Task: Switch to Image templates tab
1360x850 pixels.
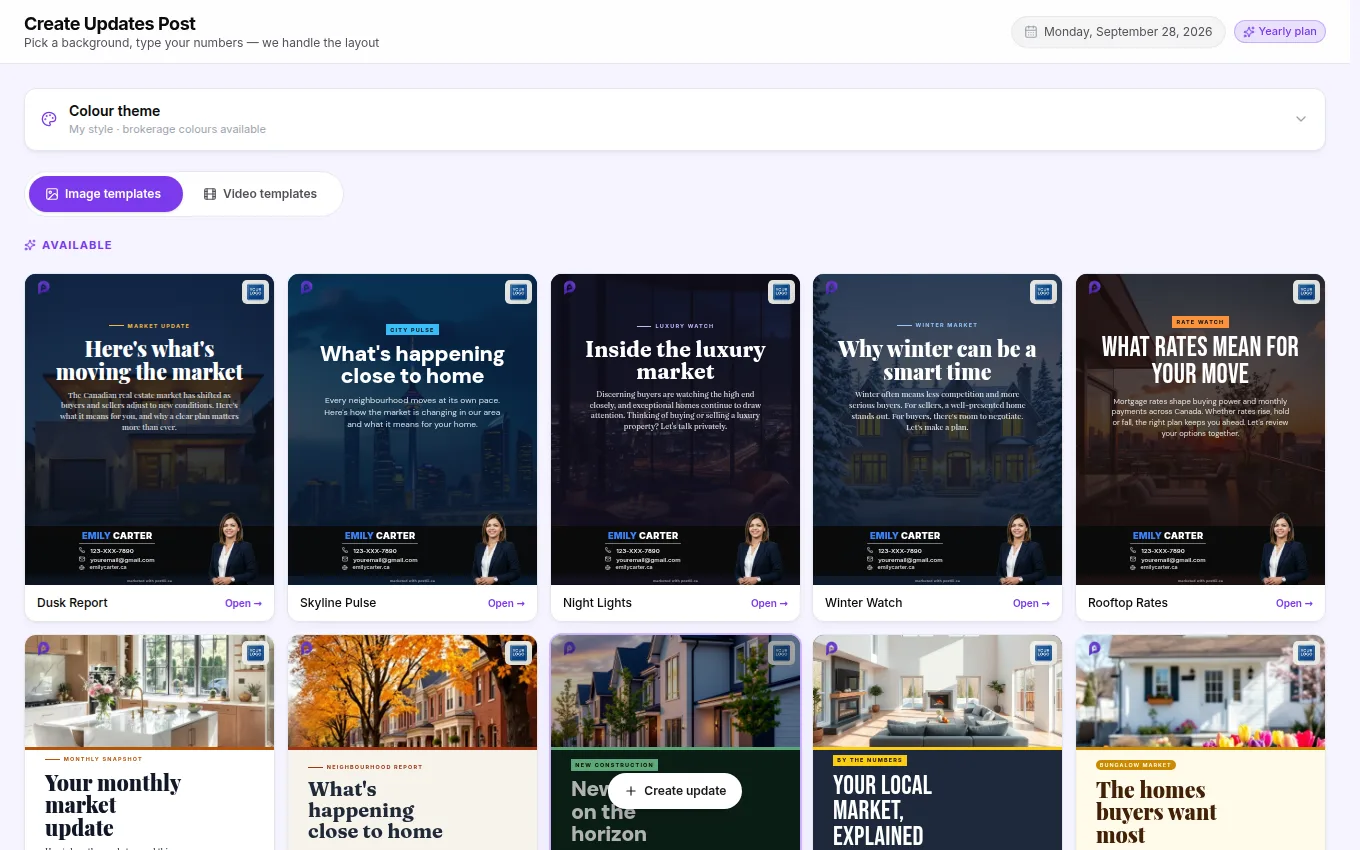Action: tap(105, 194)
